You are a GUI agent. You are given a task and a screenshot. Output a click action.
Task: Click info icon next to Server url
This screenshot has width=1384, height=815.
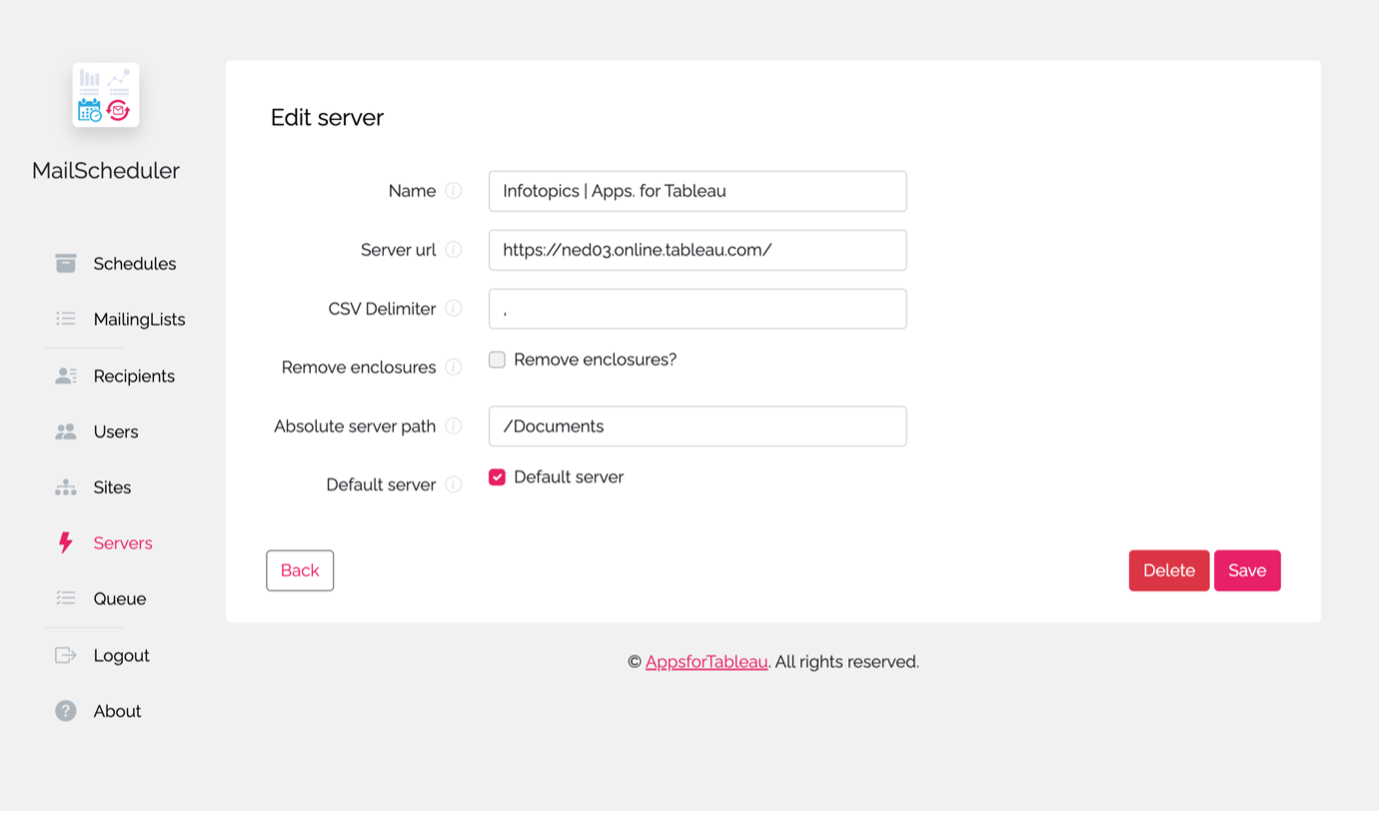454,250
